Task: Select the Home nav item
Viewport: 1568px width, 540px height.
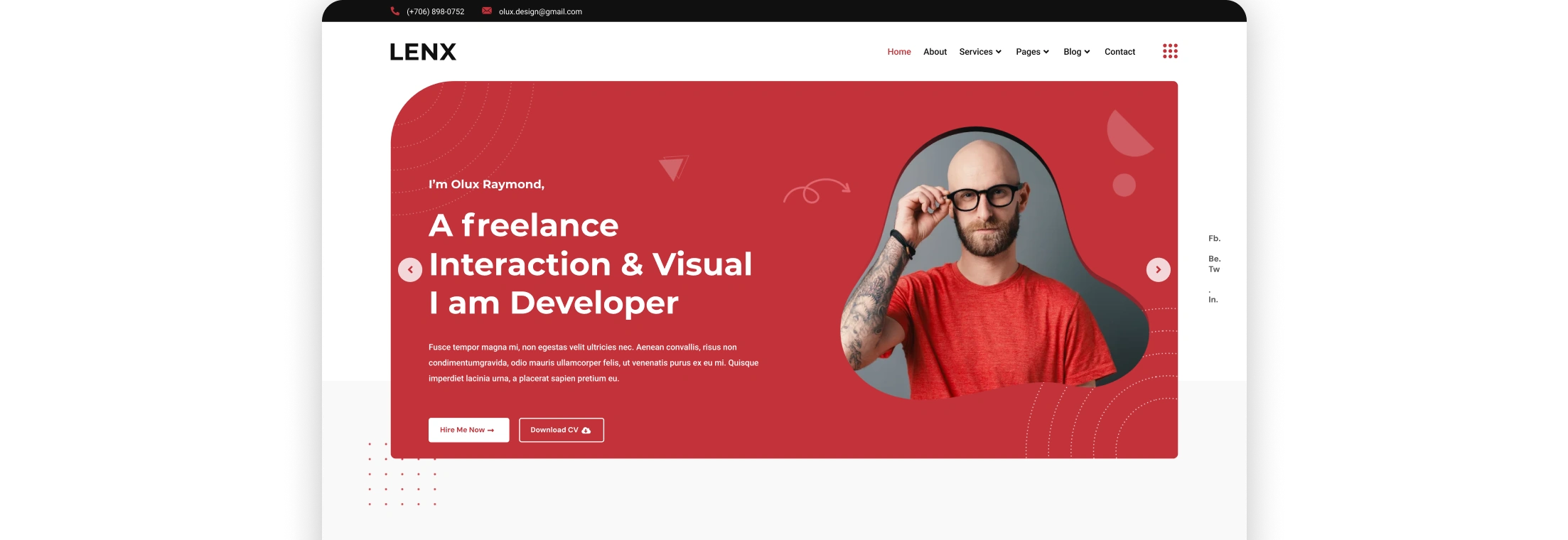Action: click(x=899, y=52)
